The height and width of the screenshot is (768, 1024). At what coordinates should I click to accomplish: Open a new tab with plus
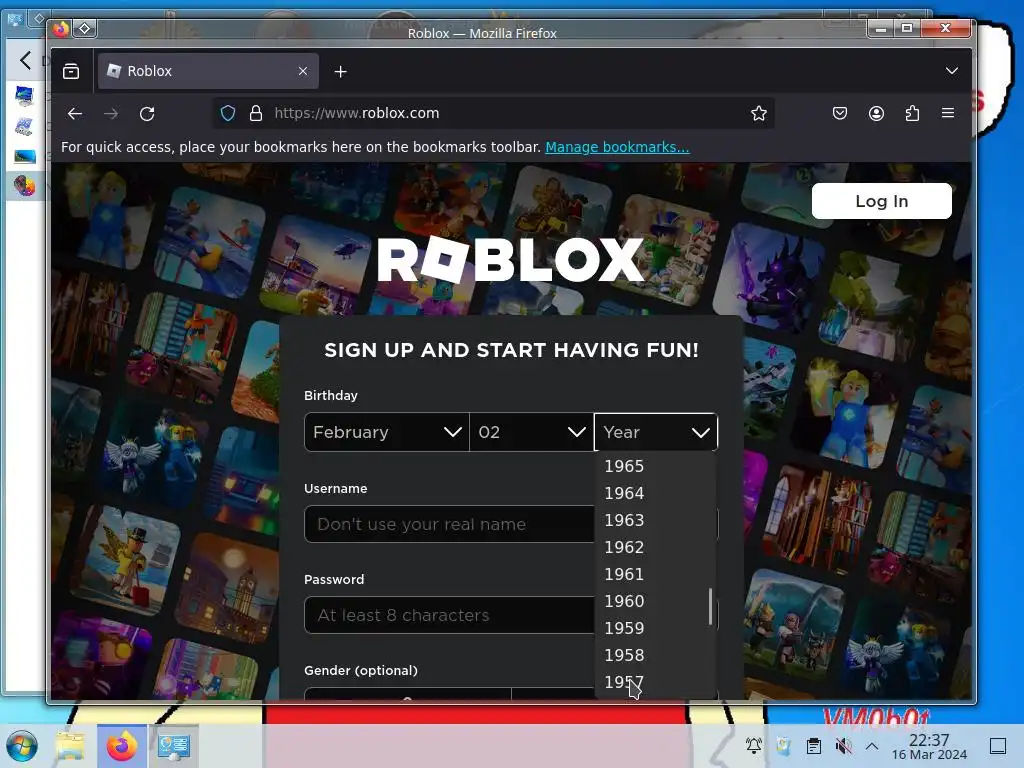(x=340, y=71)
